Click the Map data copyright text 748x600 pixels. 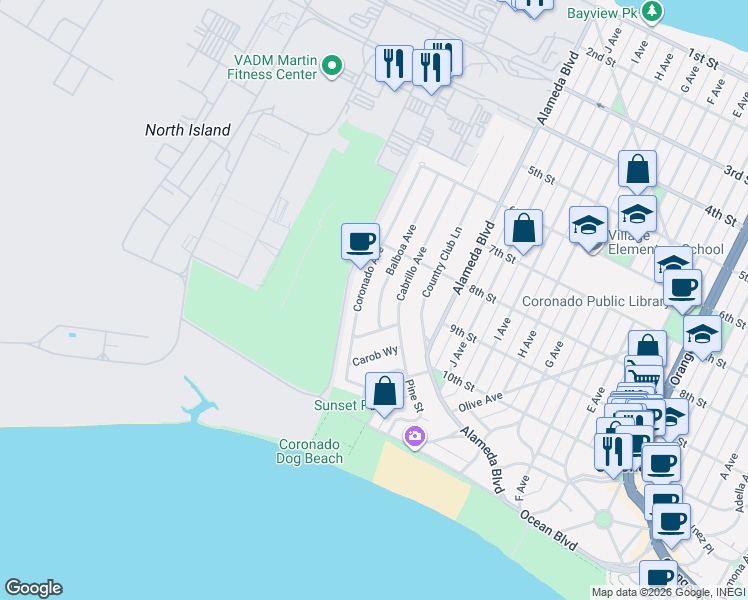668,593
